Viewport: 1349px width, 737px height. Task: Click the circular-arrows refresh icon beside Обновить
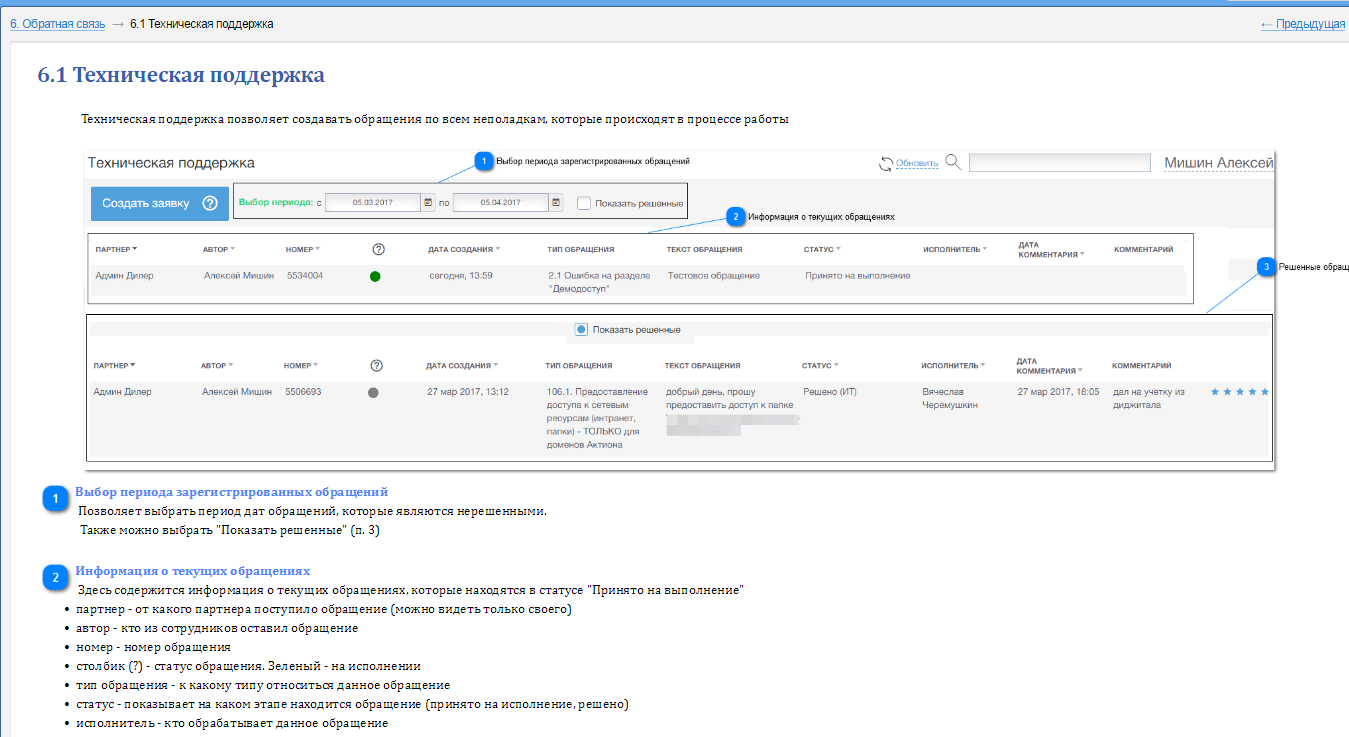click(885, 164)
